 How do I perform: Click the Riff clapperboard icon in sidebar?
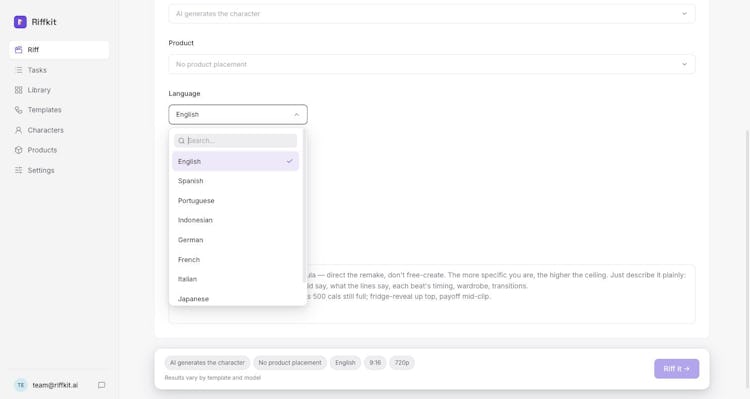point(19,50)
